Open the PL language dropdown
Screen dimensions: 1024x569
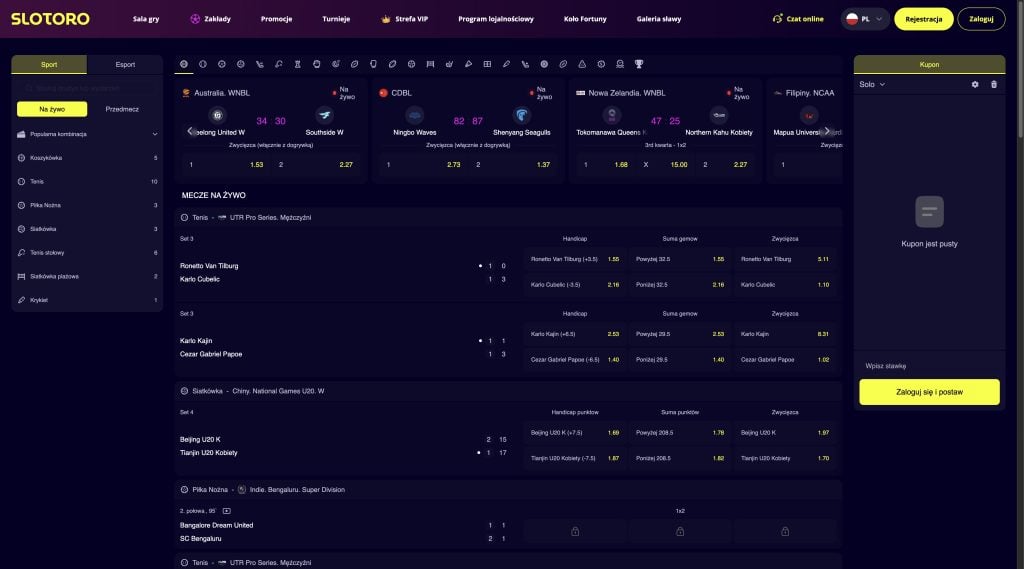click(864, 19)
